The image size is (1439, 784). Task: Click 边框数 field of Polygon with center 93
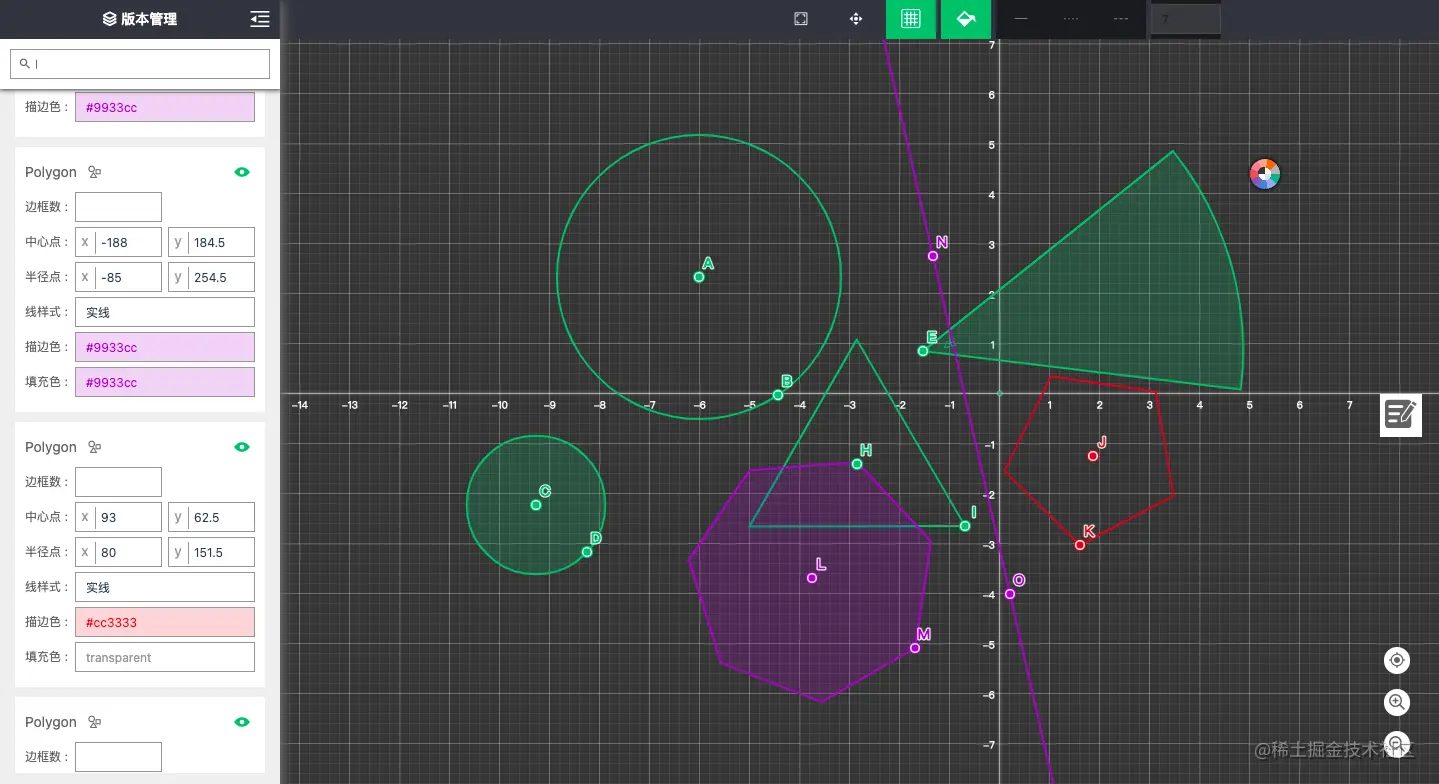118,482
